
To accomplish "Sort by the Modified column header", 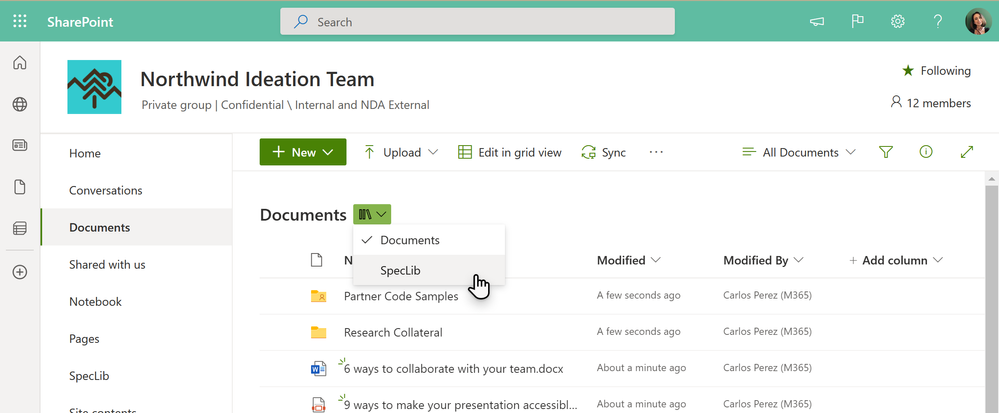I will click(628, 260).
